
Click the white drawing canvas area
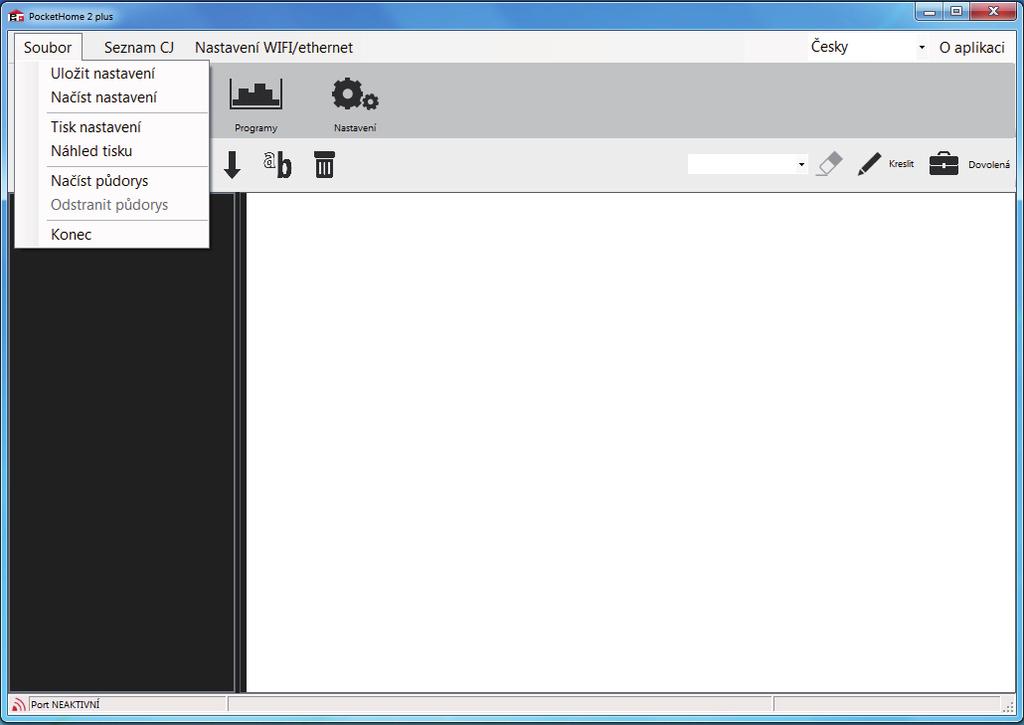click(630, 442)
